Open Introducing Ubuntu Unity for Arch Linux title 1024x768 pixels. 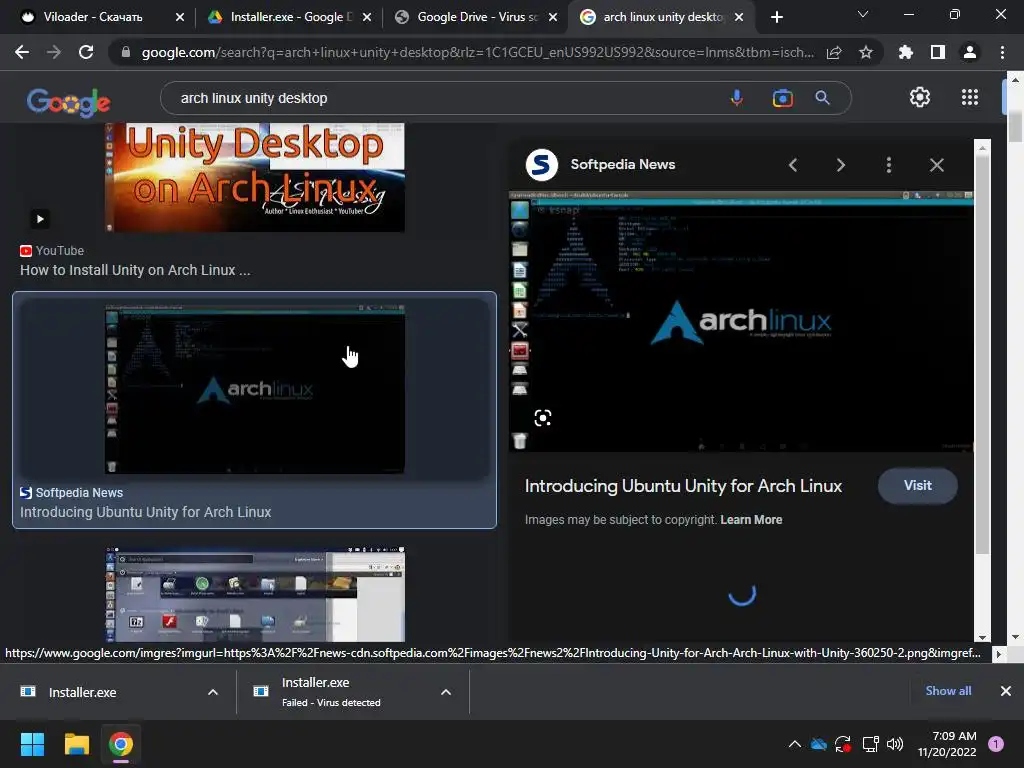pos(683,486)
